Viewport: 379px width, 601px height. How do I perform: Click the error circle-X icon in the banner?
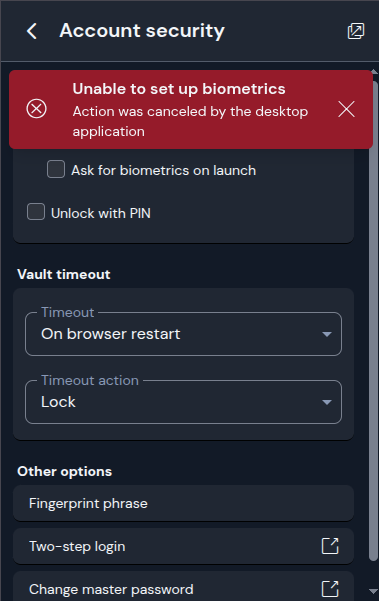36,109
